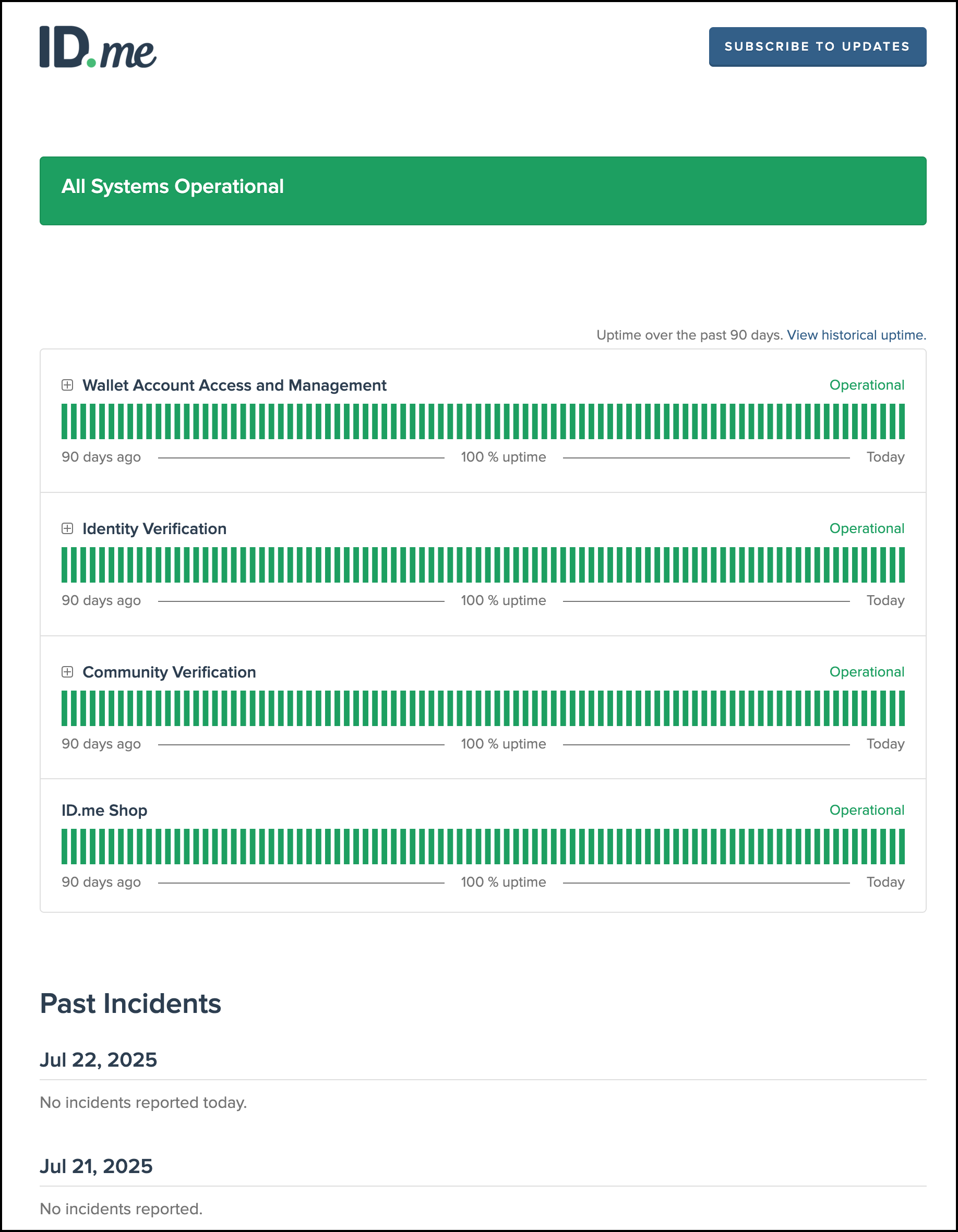Click today's uptime bar under Identity Verification
This screenshot has height=1232, width=958.
tap(901, 564)
